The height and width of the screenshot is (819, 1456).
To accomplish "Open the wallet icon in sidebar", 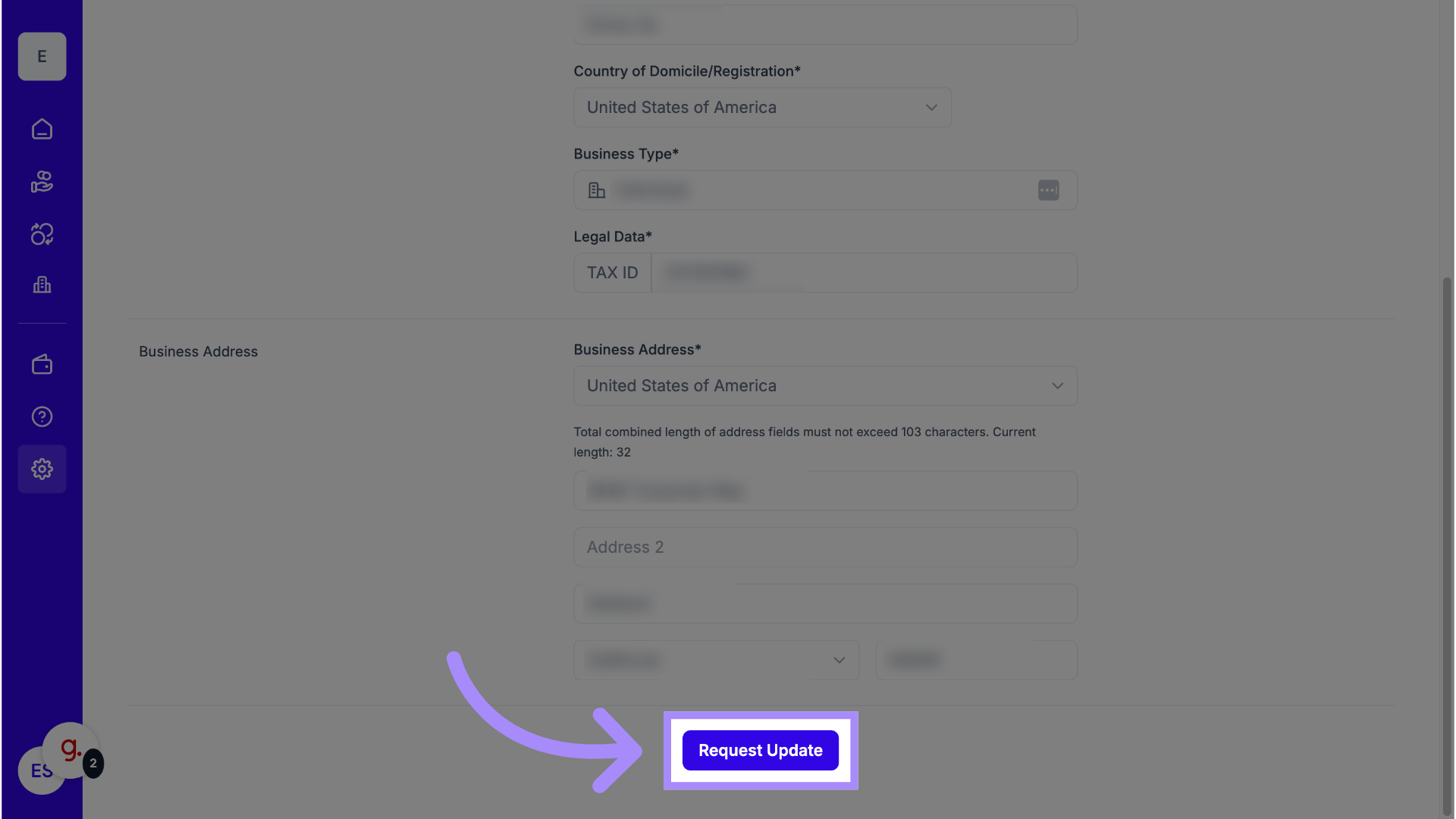I will pyautogui.click(x=42, y=365).
